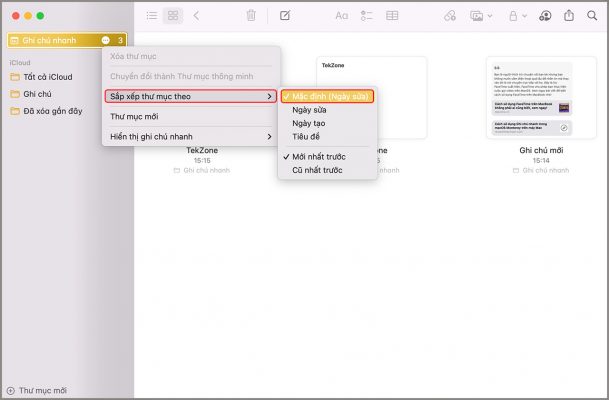This screenshot has width=609, height=400.
Task: Pick 'Tiêu đề' in sort submenu
Action: (x=307, y=137)
